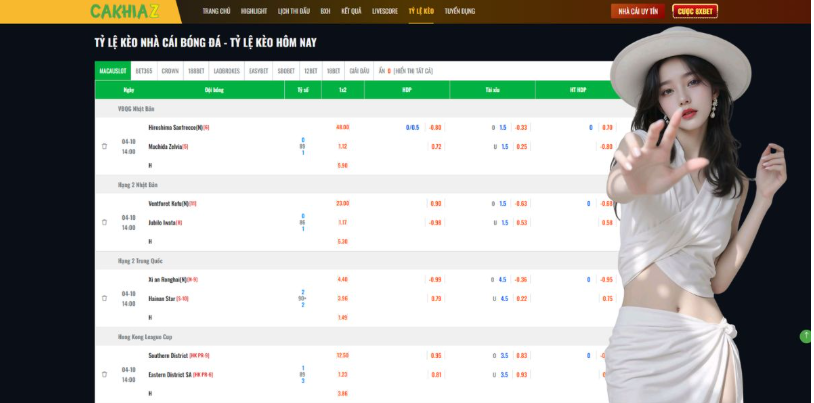Open the Tuyển Dụng menu item
Viewport: 814px width, 403px height.
[x=460, y=11]
